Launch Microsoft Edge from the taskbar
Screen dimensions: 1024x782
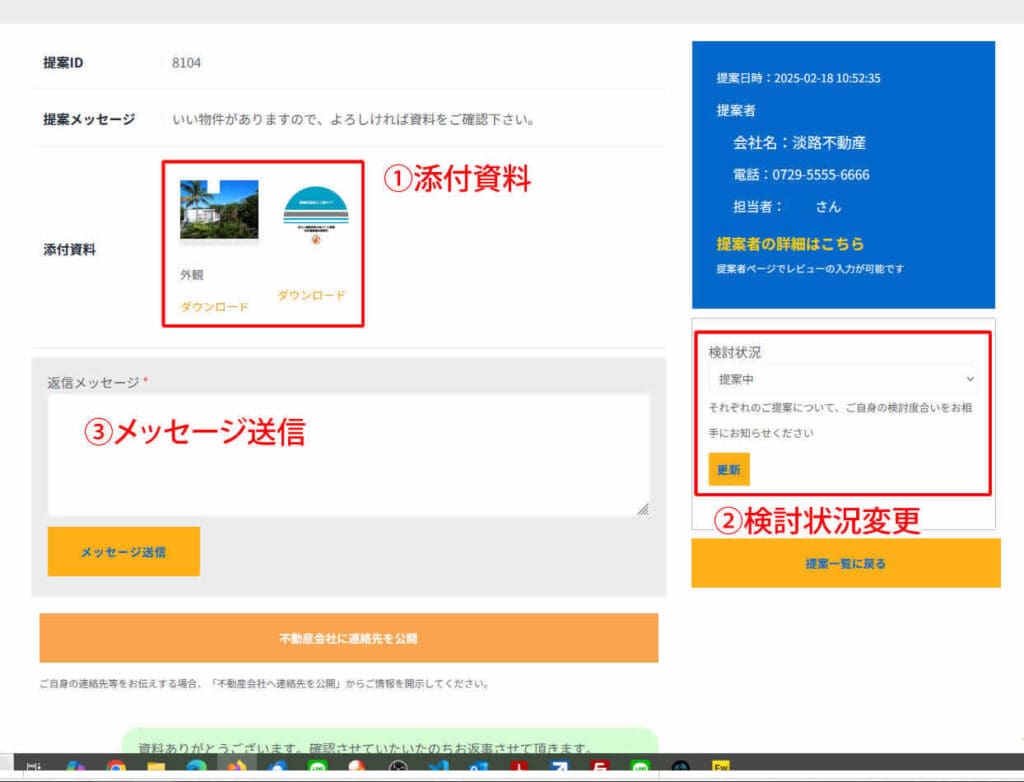coord(195,770)
